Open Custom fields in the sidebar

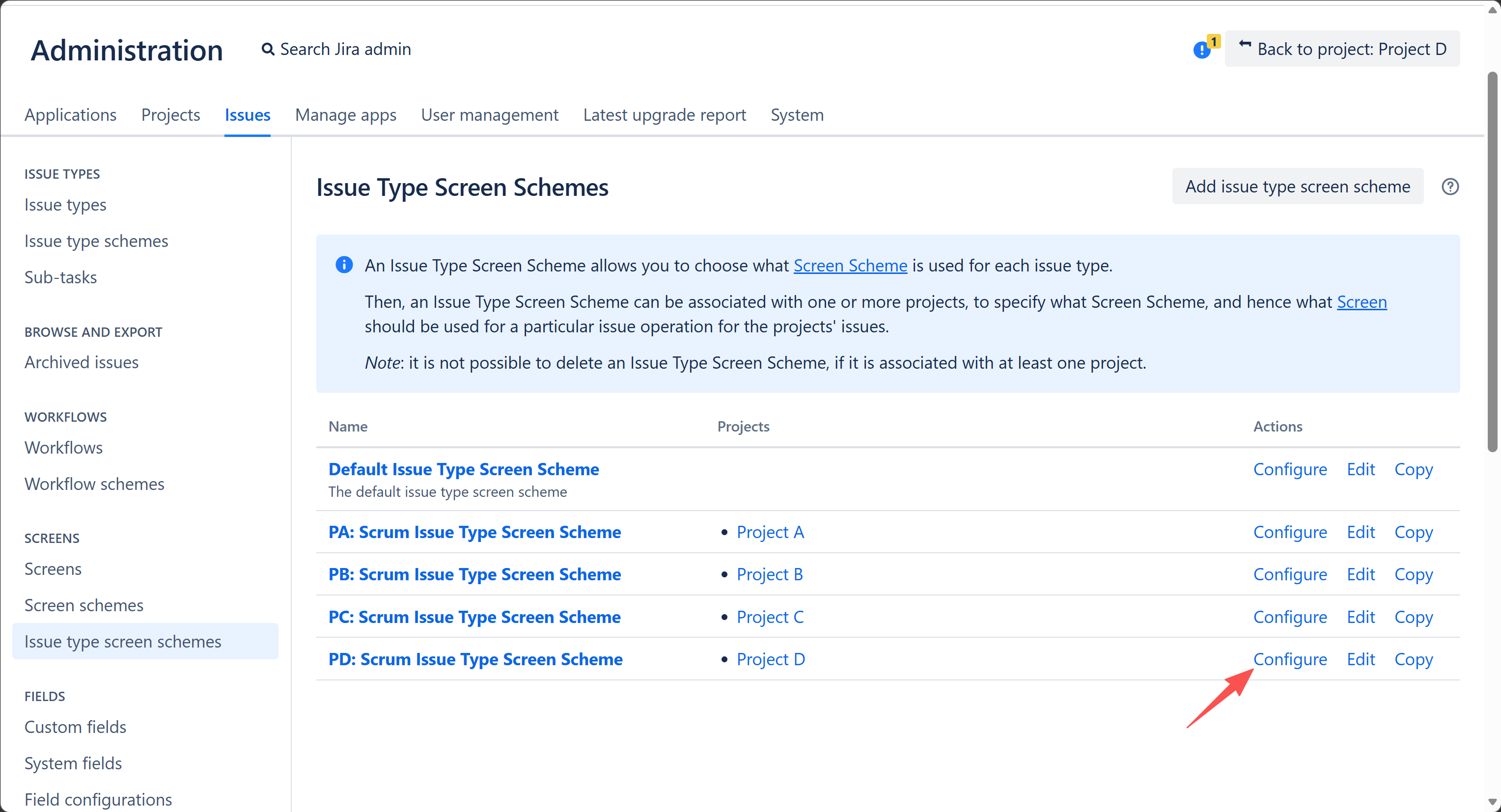click(75, 727)
